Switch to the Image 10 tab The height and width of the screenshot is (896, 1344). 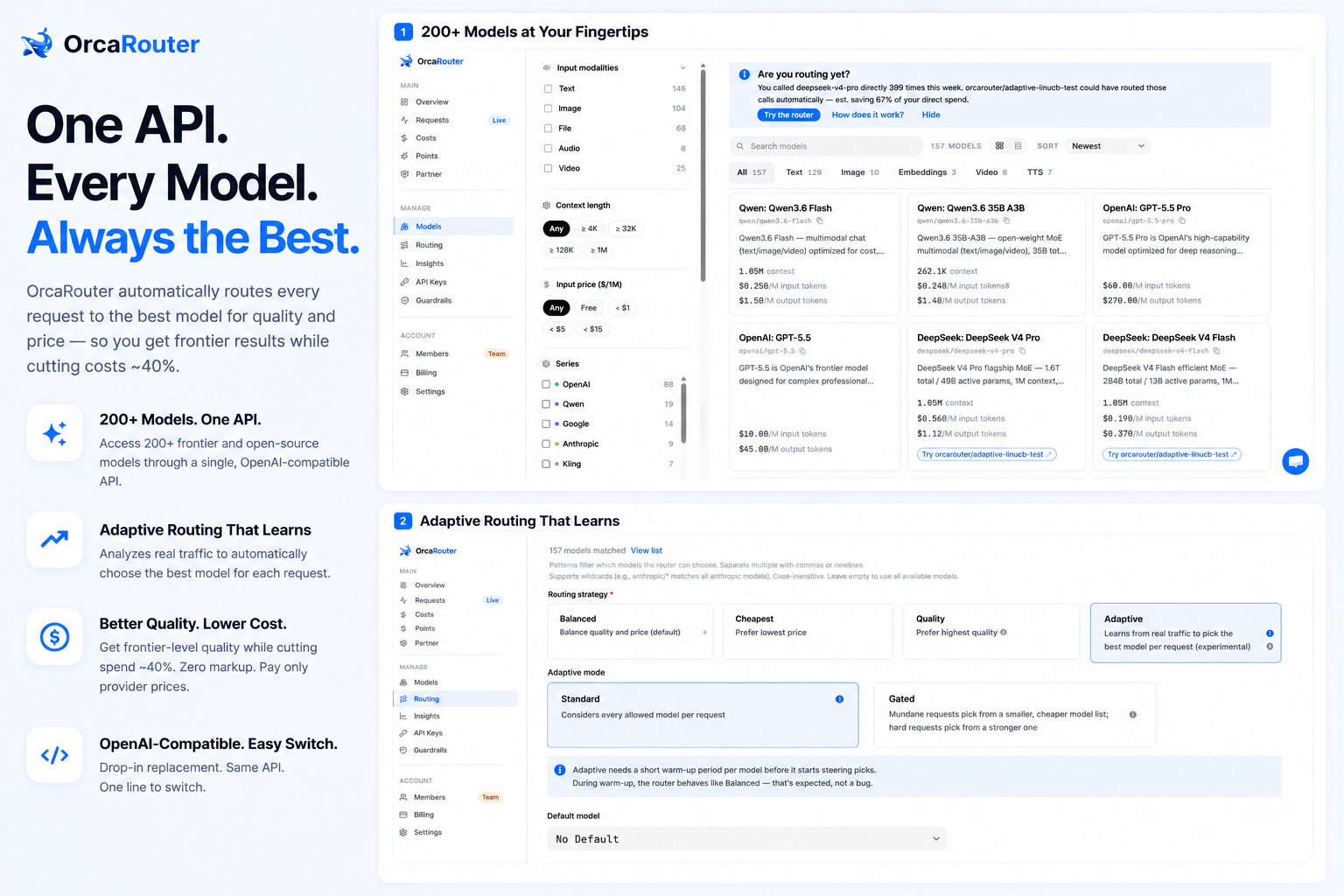click(859, 172)
